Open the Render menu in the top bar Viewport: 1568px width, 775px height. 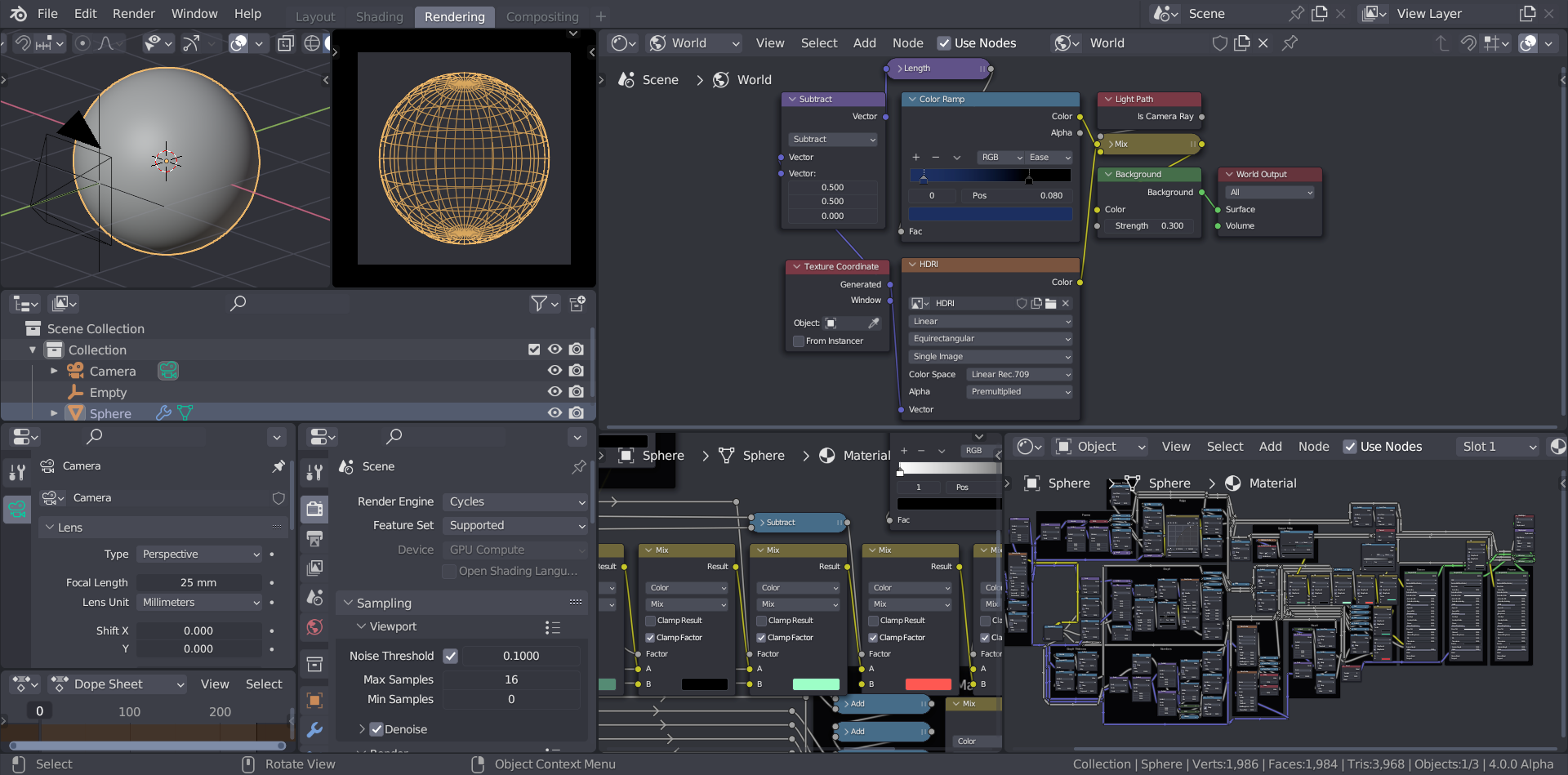133,14
